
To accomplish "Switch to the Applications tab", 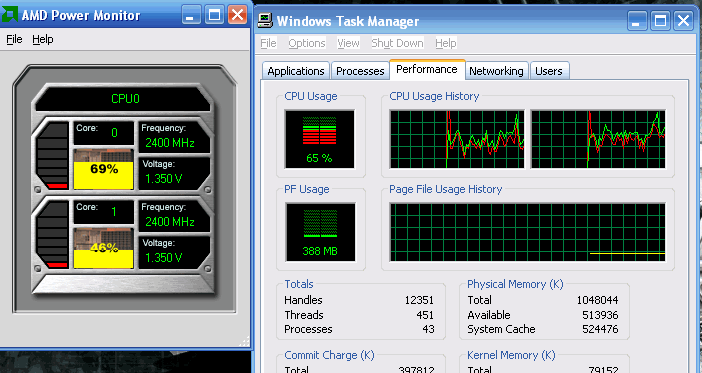I will (x=296, y=71).
